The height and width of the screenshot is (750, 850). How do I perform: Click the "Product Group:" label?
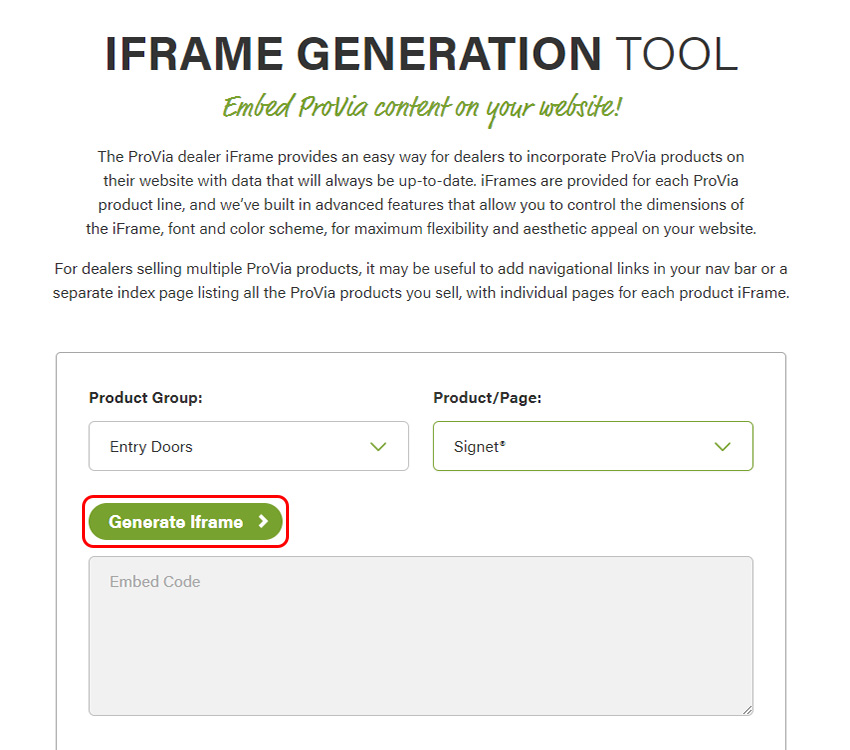coord(146,398)
